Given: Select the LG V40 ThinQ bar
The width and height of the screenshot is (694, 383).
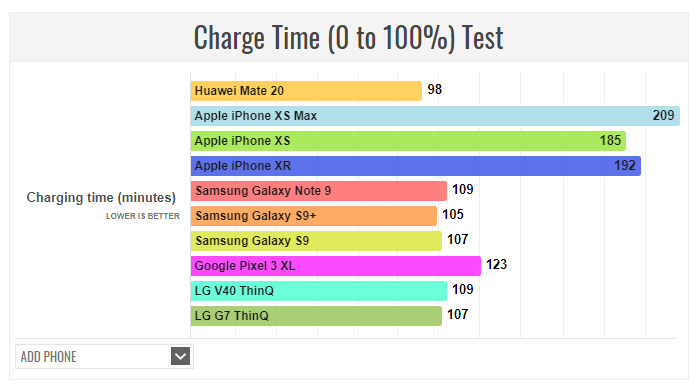Looking at the screenshot, I should (x=319, y=291).
